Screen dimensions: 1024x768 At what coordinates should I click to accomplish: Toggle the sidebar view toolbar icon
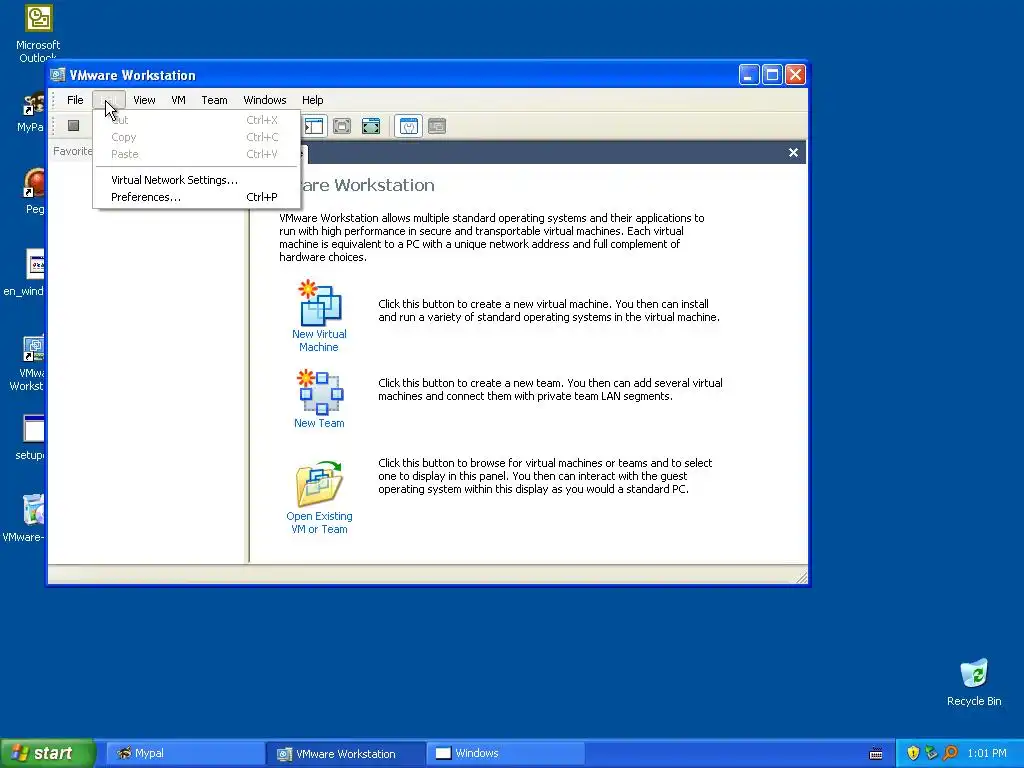click(314, 126)
